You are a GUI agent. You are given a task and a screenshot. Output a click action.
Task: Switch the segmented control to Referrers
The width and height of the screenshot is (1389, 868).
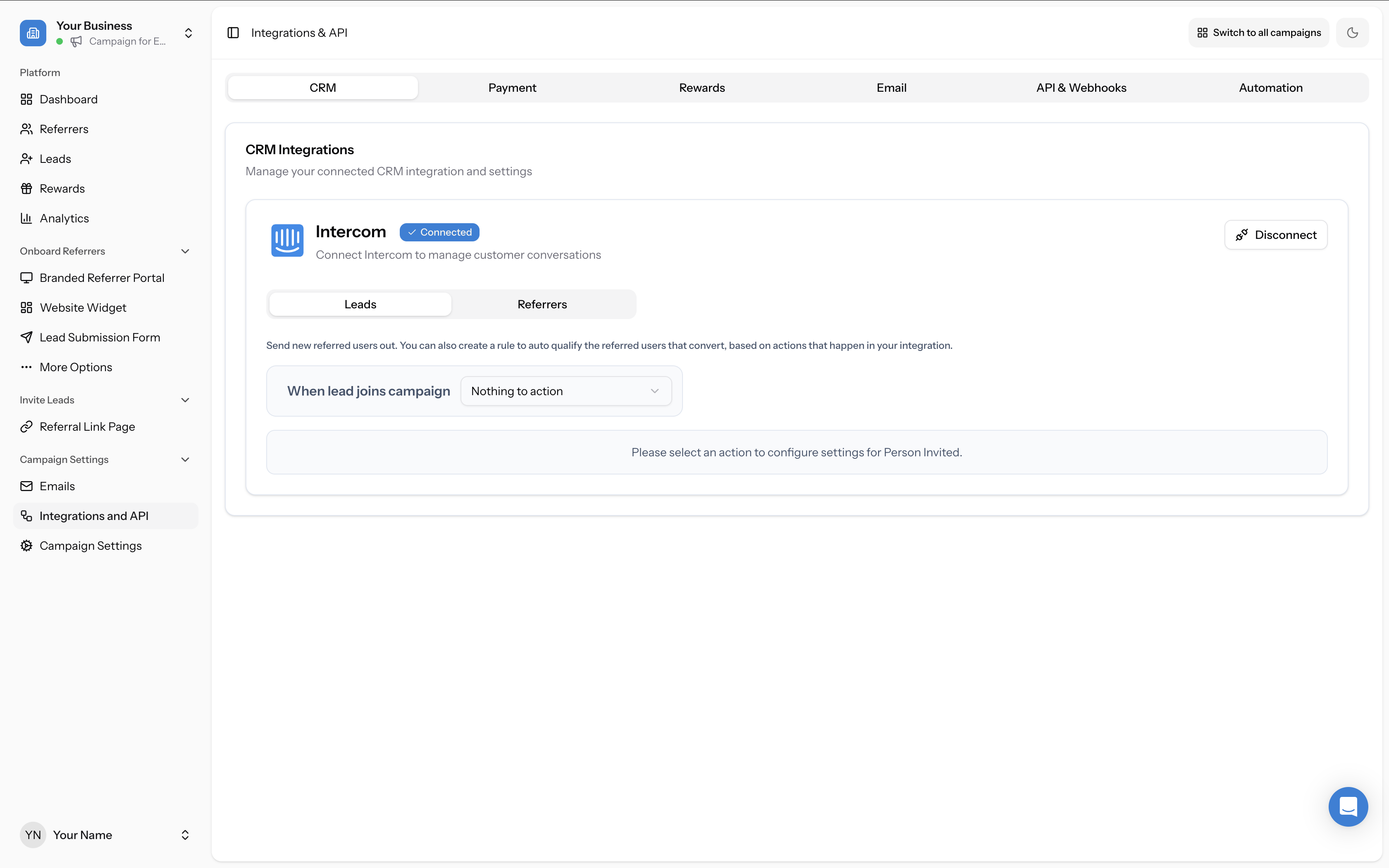542,304
